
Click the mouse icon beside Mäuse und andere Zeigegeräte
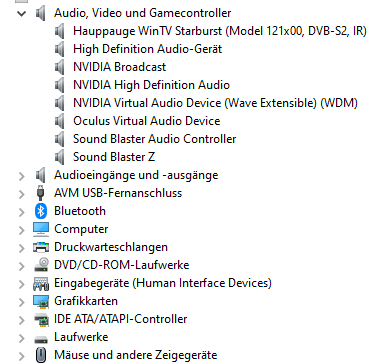(x=41, y=355)
